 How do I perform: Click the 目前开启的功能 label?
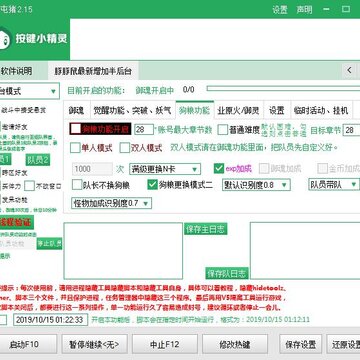pos(96,90)
